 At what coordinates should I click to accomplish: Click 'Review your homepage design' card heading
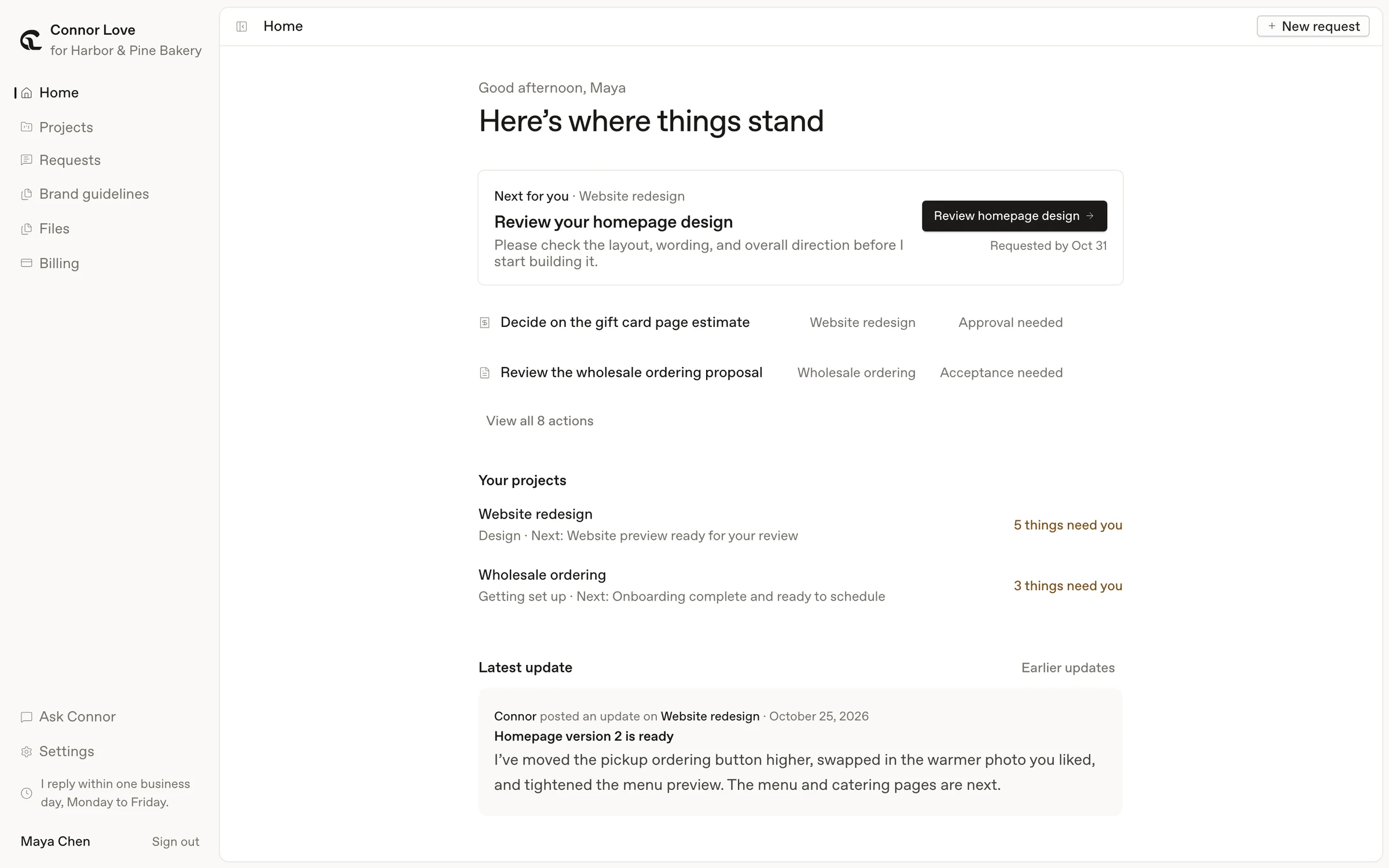(613, 222)
